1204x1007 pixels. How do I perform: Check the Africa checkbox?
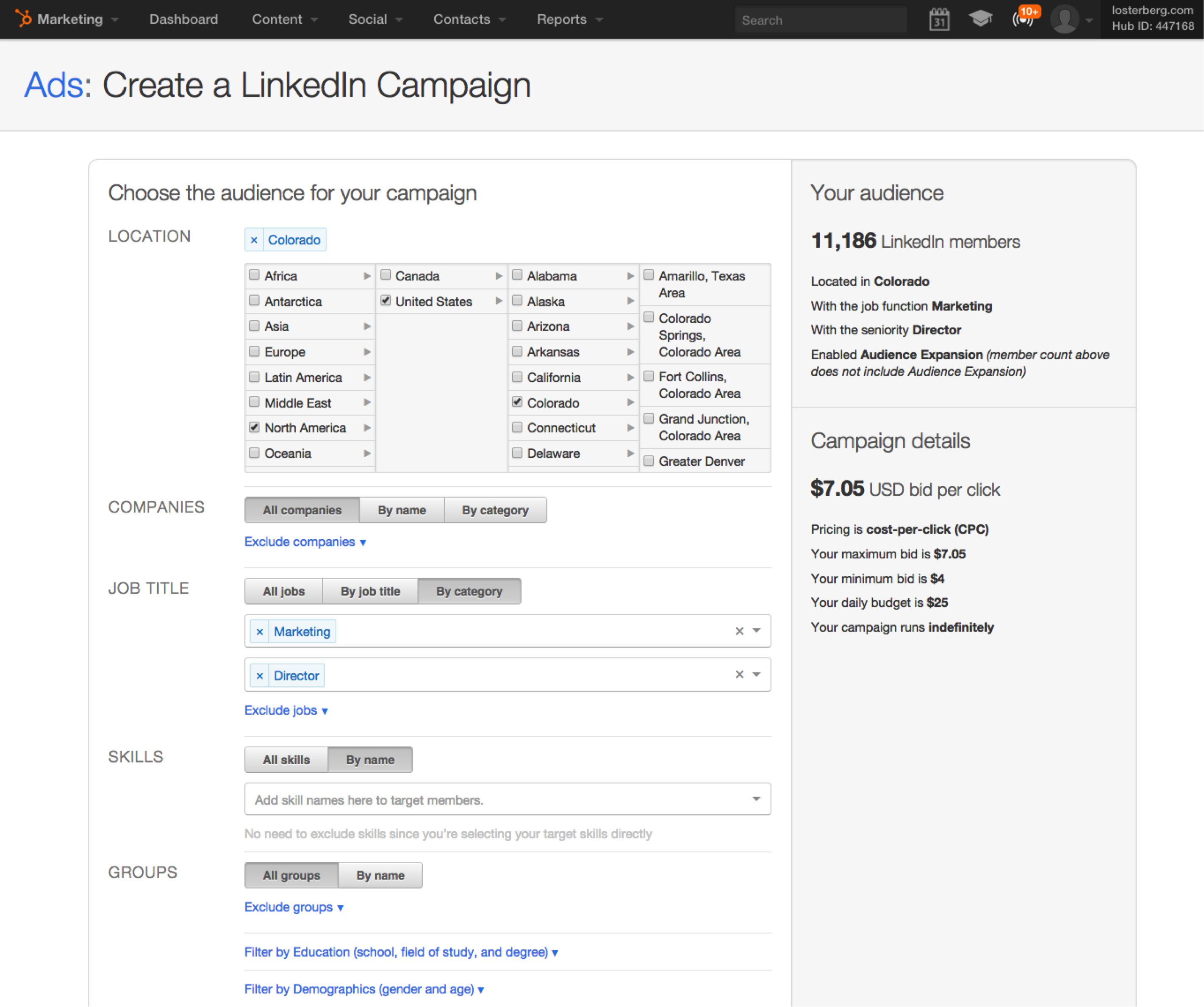(254, 275)
